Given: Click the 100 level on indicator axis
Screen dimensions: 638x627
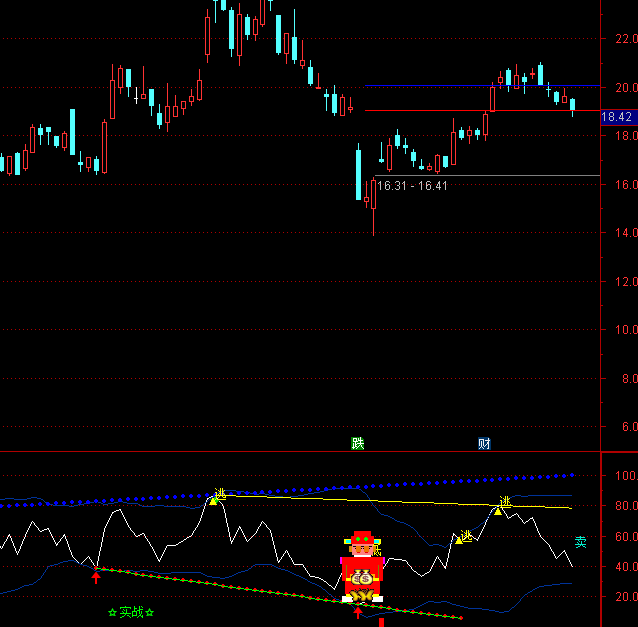Looking at the screenshot, I should pos(626,476).
